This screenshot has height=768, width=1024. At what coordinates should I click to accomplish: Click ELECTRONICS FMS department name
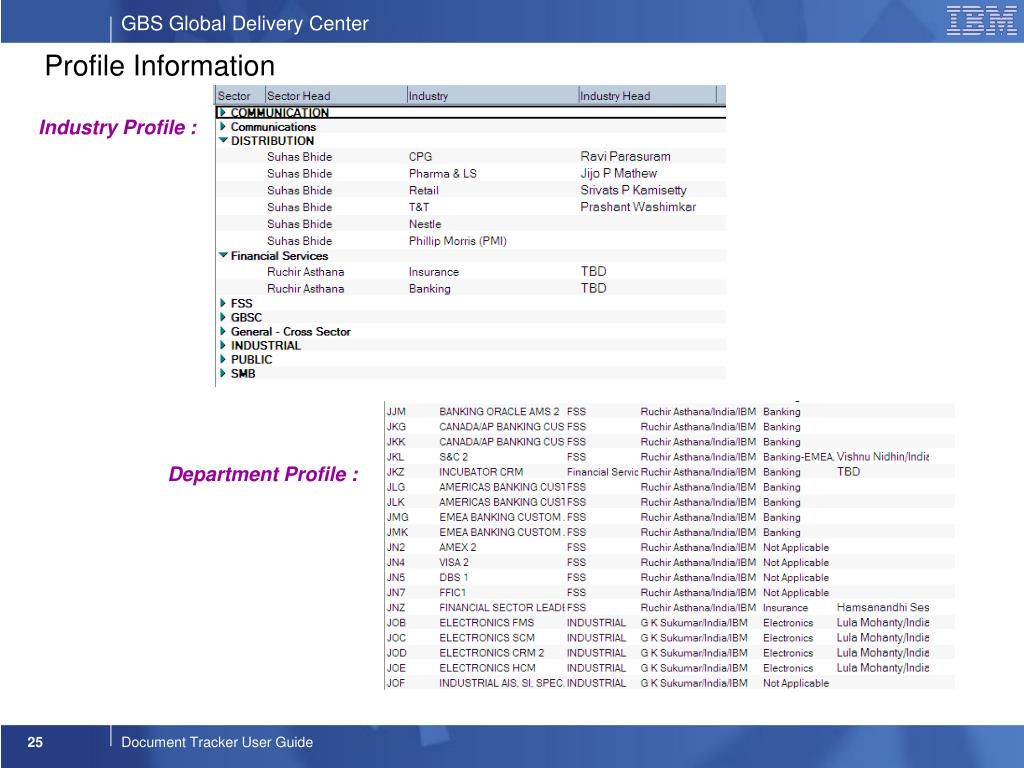pos(486,622)
